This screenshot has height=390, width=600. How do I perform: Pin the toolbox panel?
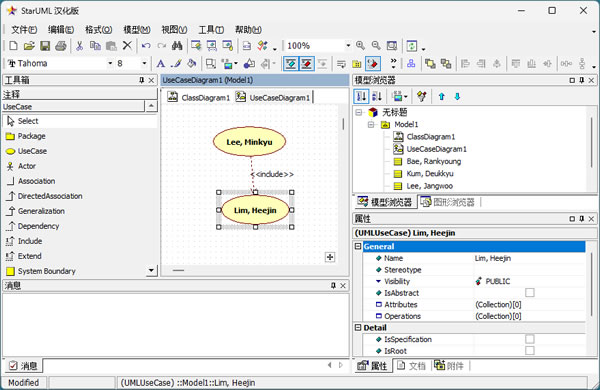142,80
